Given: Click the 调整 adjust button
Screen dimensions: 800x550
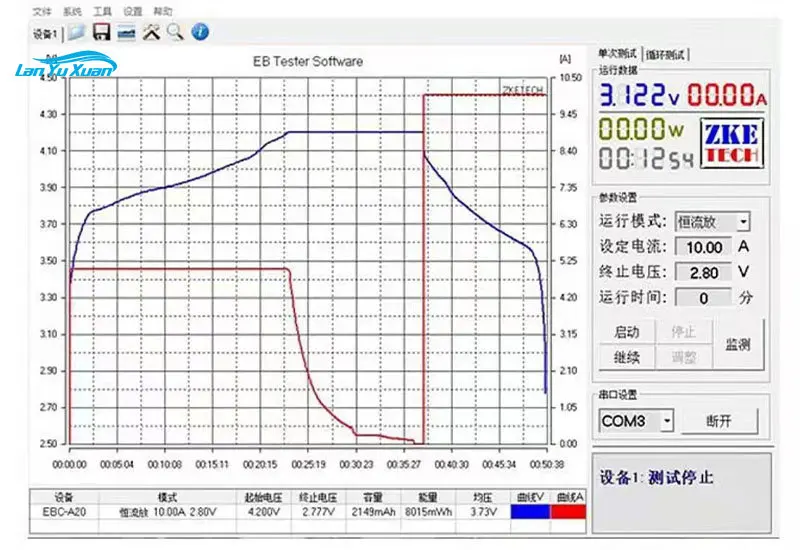Looking at the screenshot, I should [x=684, y=357].
